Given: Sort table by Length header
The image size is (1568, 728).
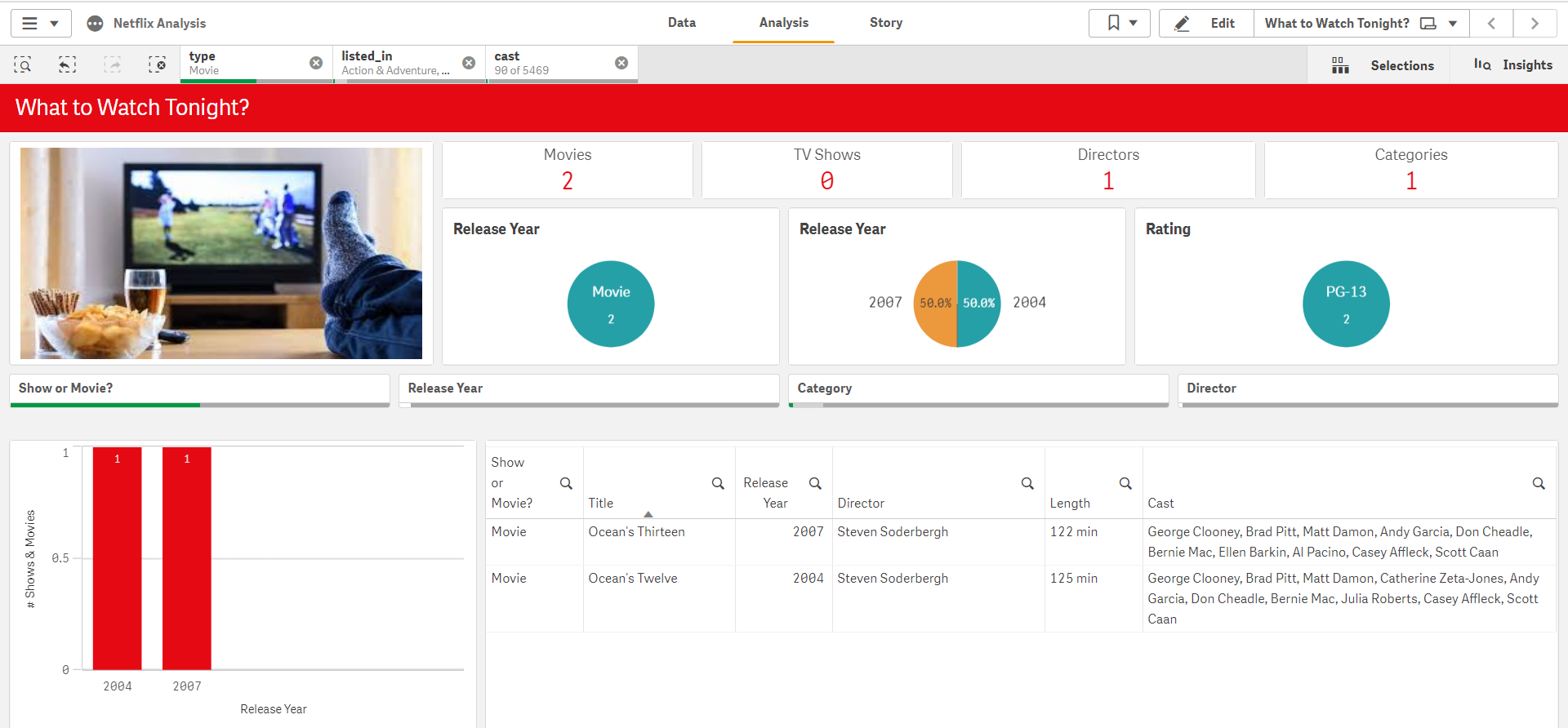Looking at the screenshot, I should [1070, 504].
